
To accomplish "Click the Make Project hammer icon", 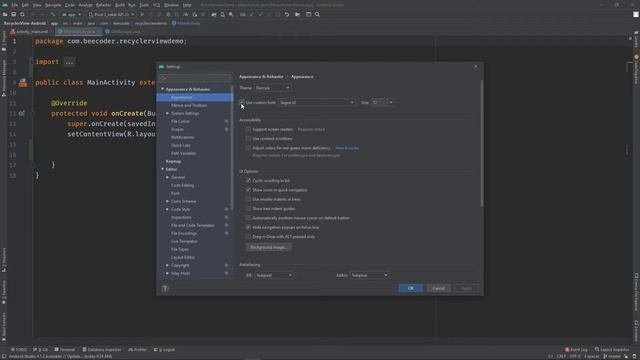I will click(52, 14).
